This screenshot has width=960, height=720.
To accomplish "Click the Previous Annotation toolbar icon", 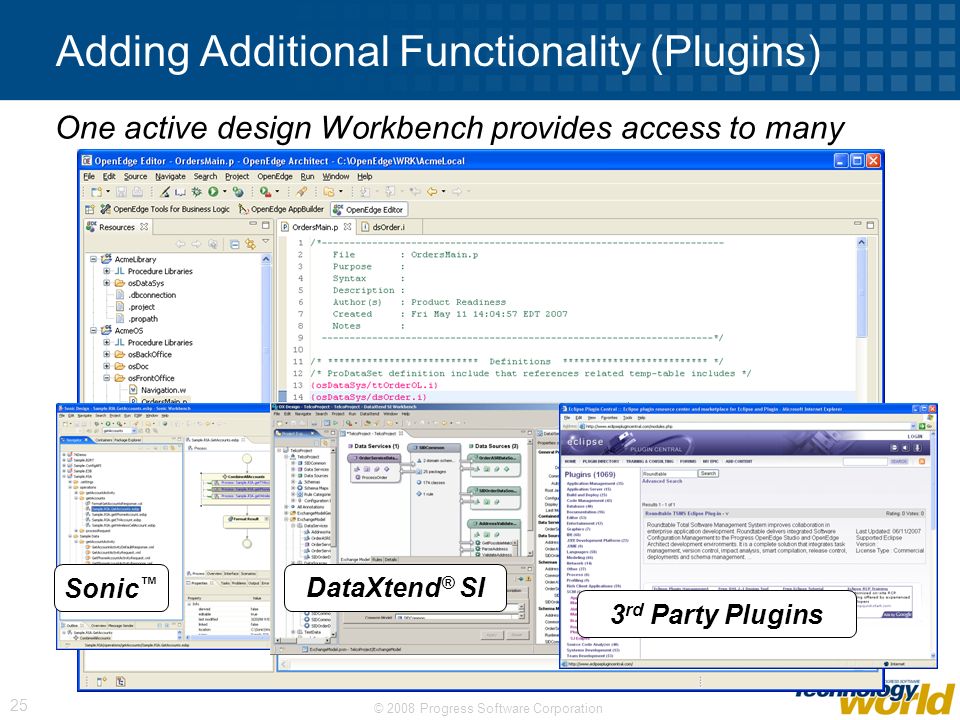I will point(390,192).
